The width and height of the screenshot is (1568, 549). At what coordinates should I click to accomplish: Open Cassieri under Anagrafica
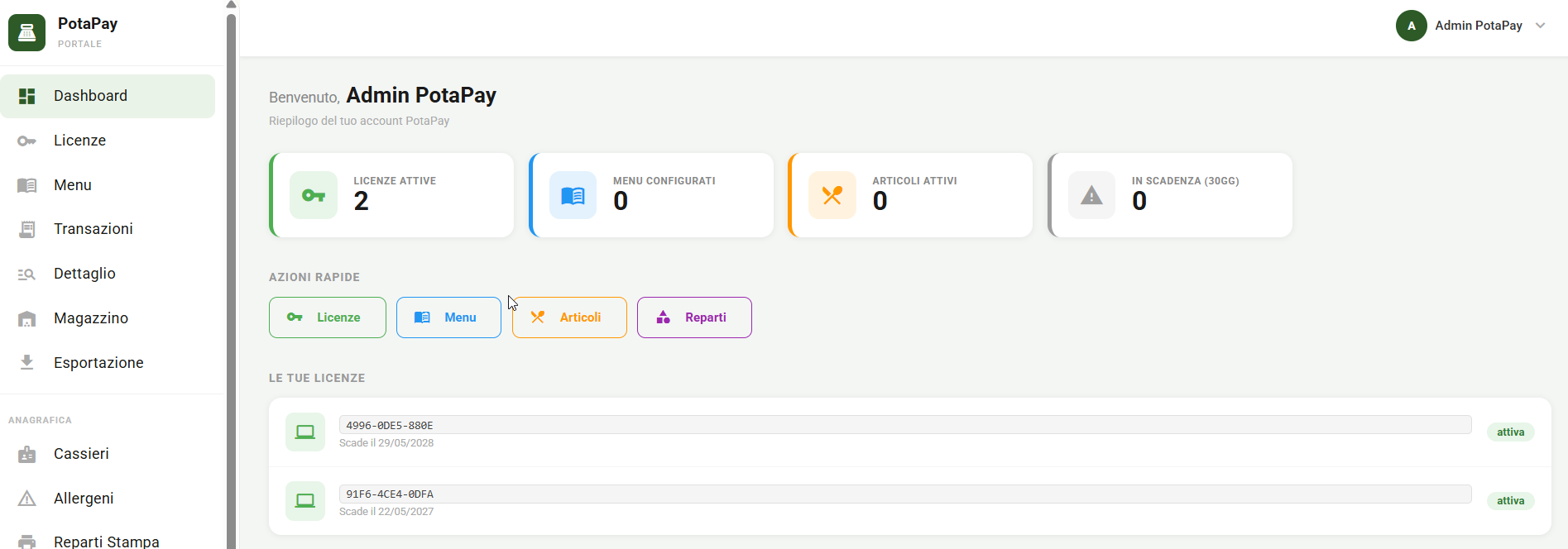(x=108, y=454)
